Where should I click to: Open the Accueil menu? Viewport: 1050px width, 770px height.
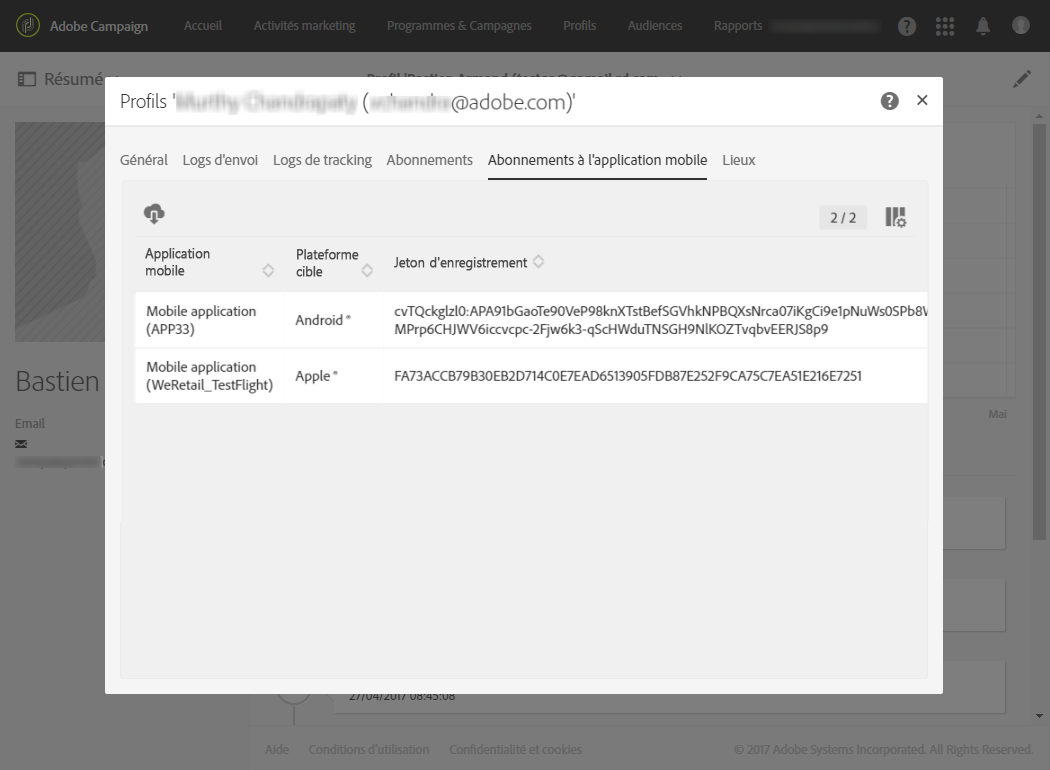pyautogui.click(x=203, y=25)
